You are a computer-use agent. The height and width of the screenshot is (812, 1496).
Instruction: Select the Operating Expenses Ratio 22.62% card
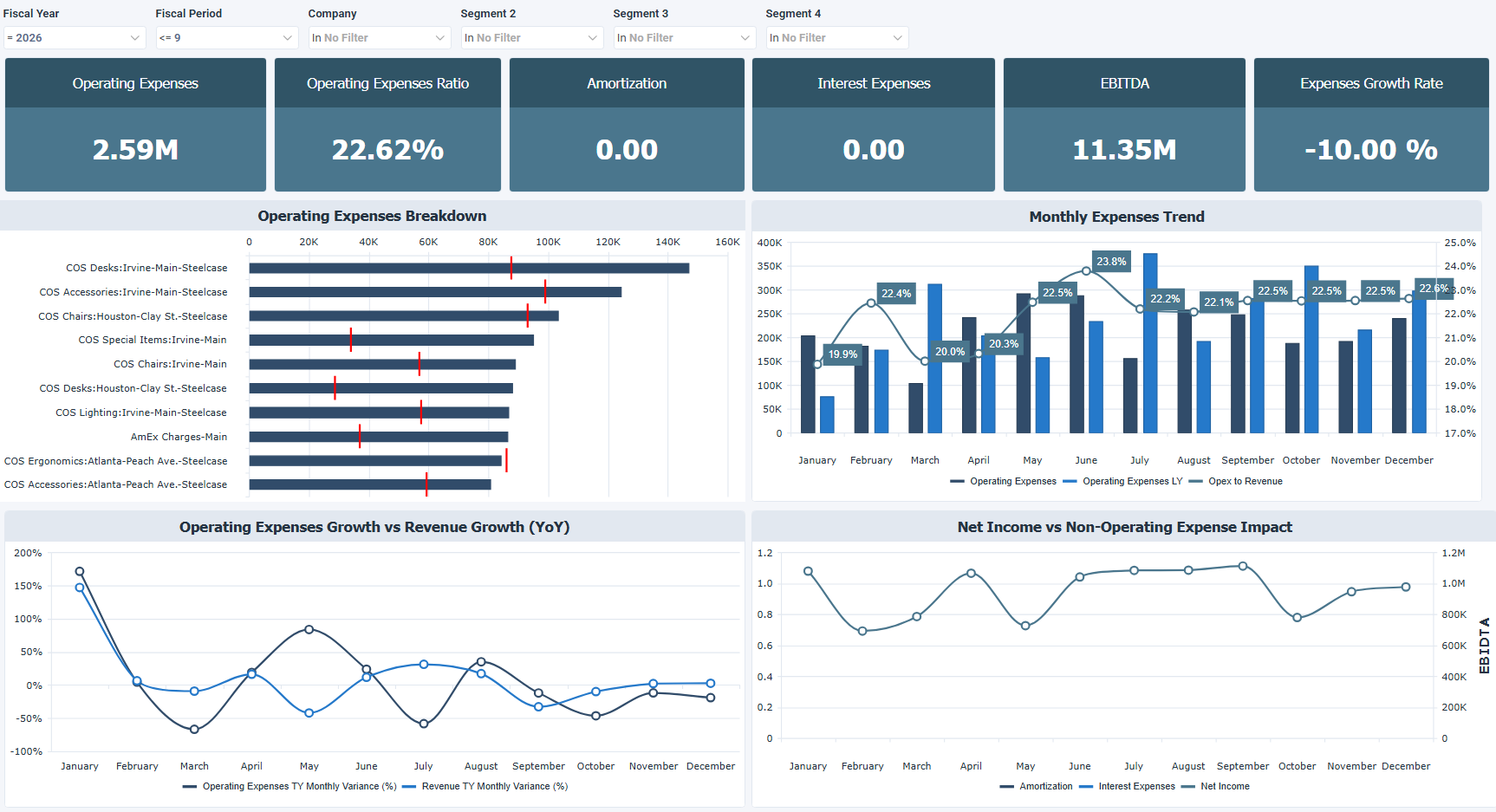point(387,125)
